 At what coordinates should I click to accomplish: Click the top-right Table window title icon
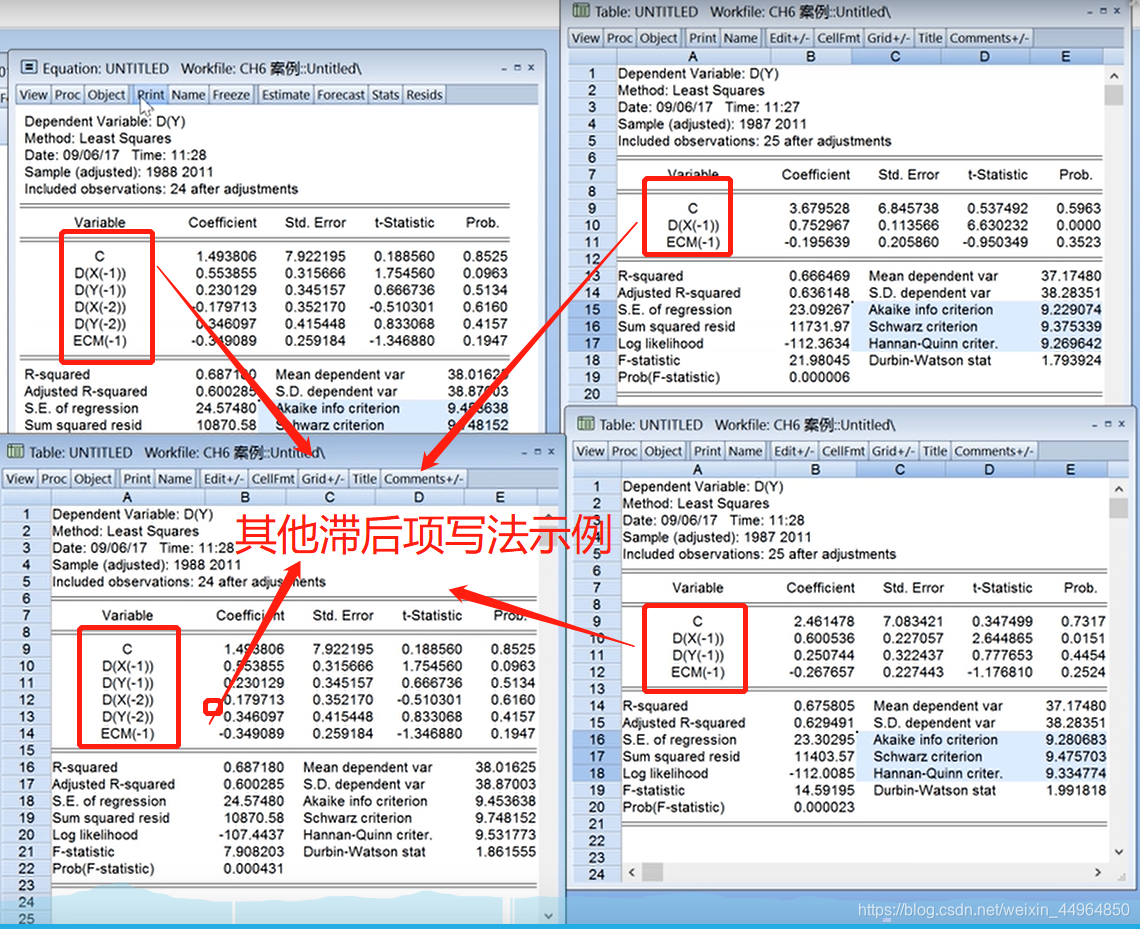coord(581,10)
